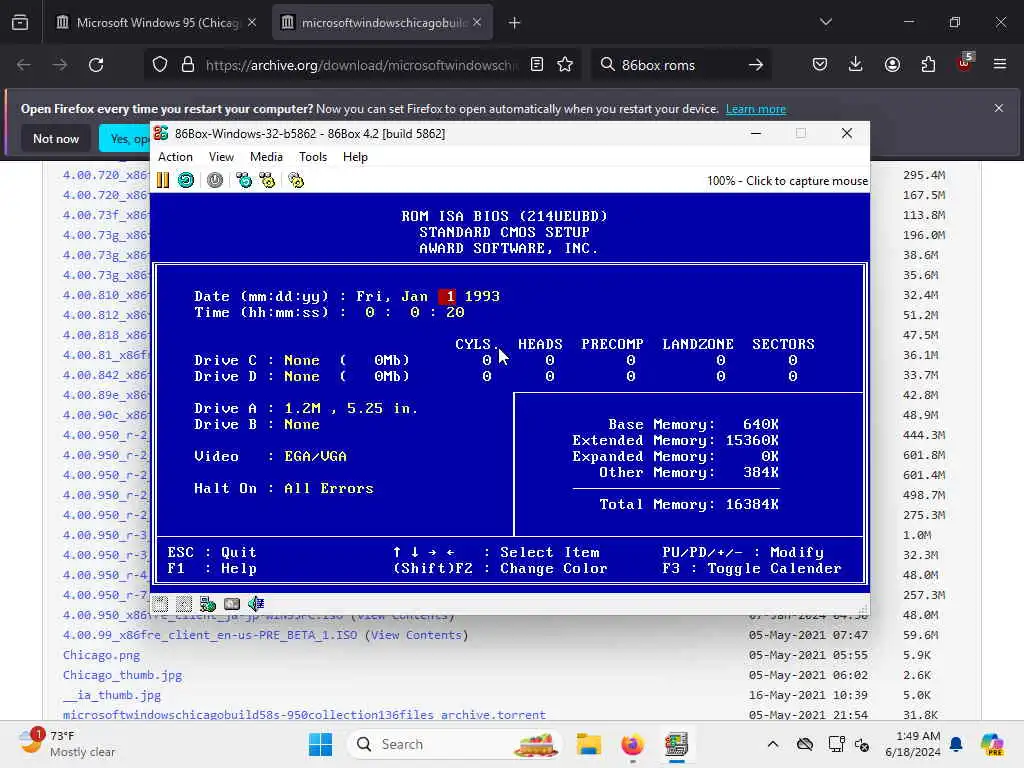The height and width of the screenshot is (768, 1024).
Task: Open the Chicago.png link
Action: click(x=101, y=655)
